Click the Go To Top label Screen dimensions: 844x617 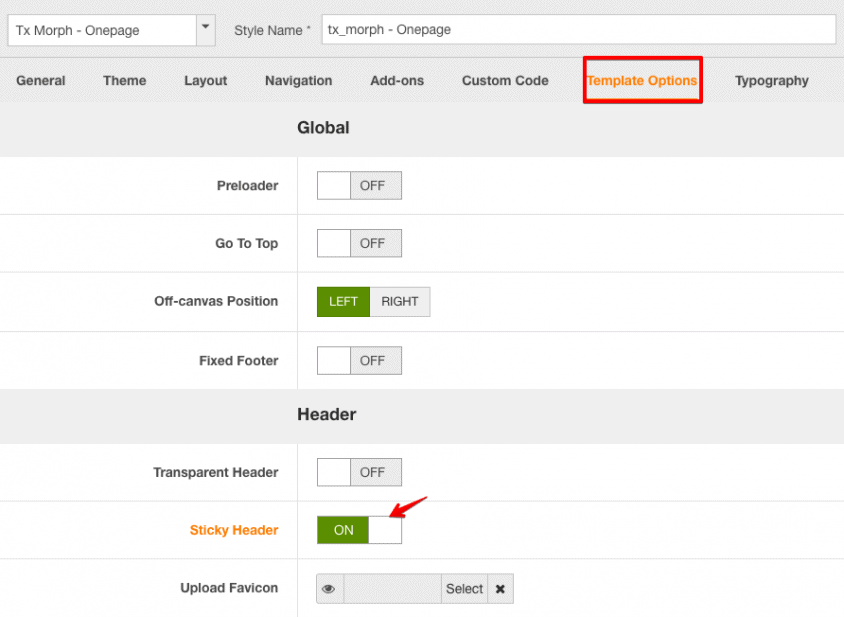247,243
